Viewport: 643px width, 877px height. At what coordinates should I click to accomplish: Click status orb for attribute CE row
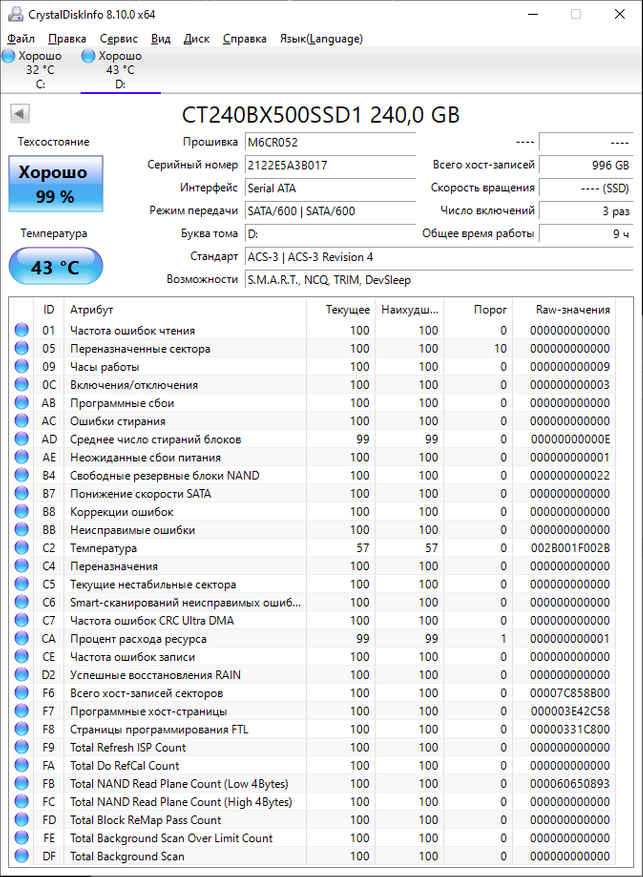[22, 656]
